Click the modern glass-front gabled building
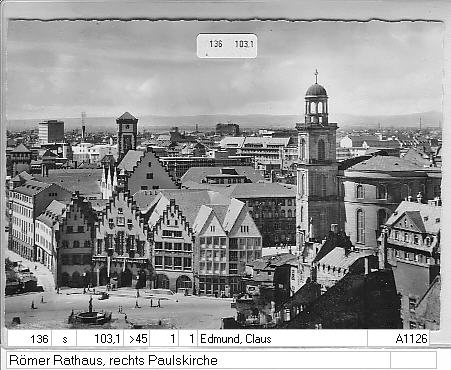 (228, 250)
